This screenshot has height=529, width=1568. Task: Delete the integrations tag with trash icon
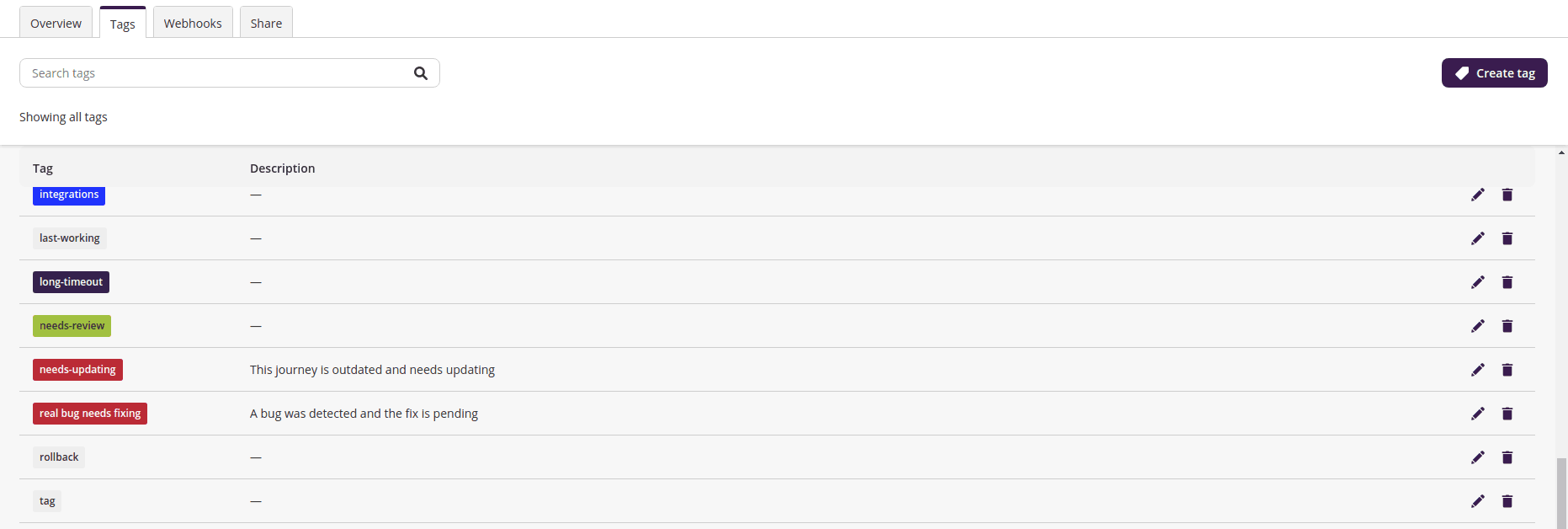point(1507,195)
